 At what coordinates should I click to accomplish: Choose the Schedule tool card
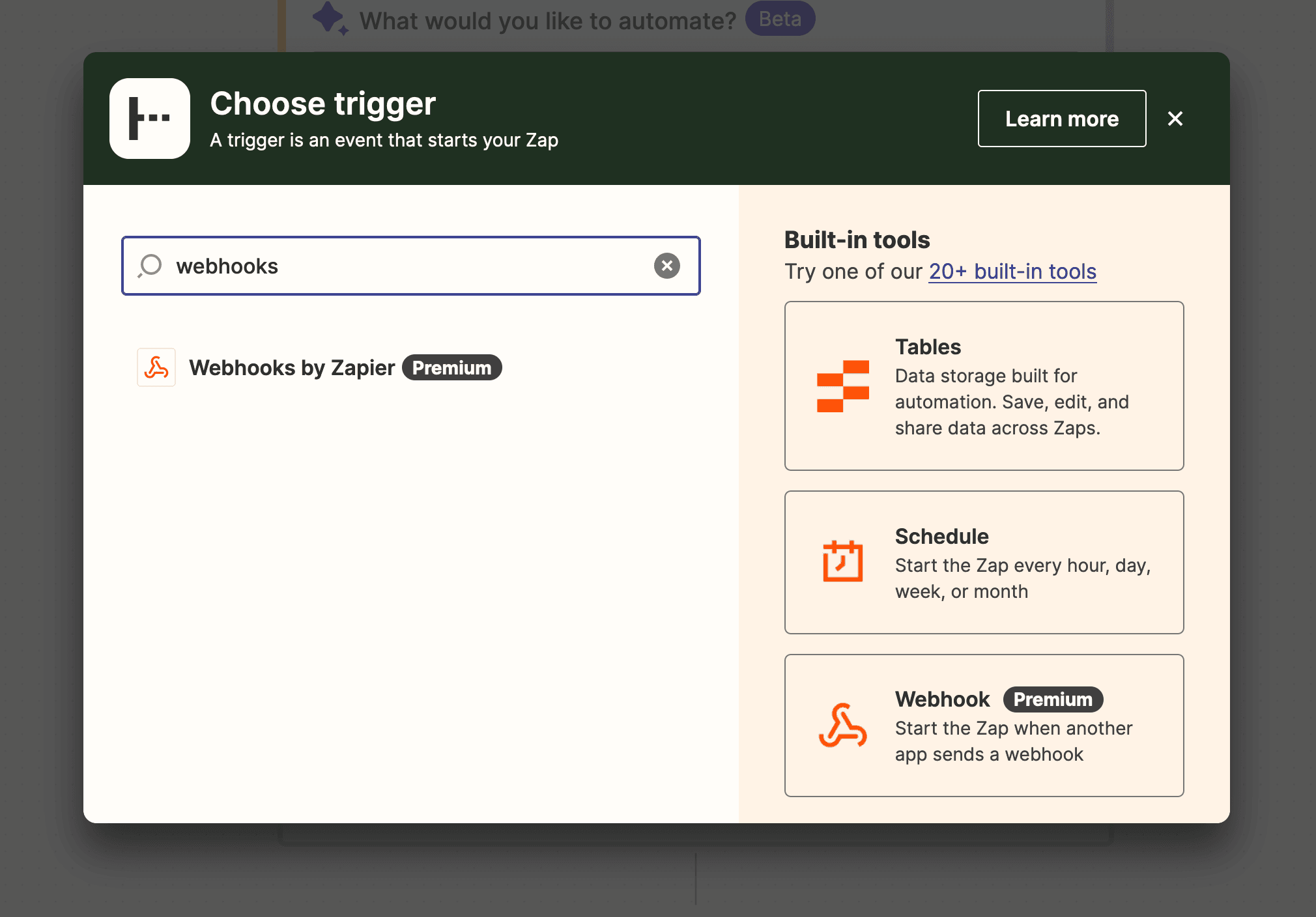(984, 563)
